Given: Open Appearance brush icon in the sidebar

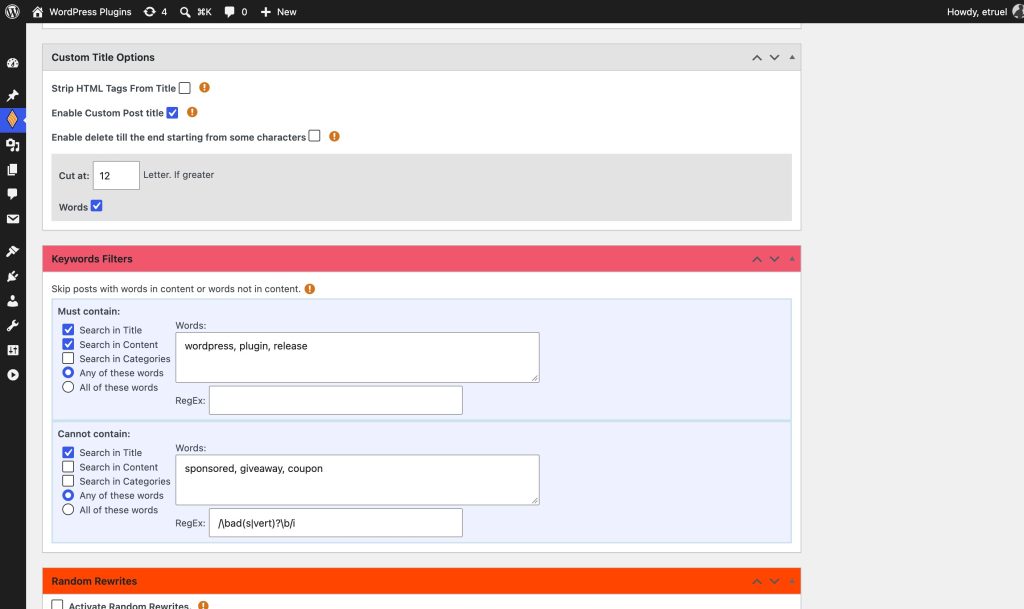Looking at the screenshot, I should coord(12,251).
